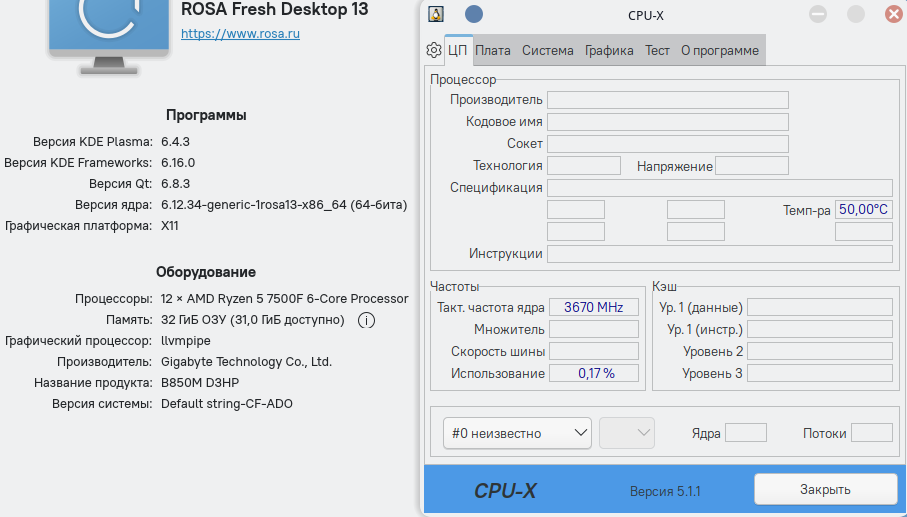Click the CPU-X penguin window menu icon

tap(436, 14)
